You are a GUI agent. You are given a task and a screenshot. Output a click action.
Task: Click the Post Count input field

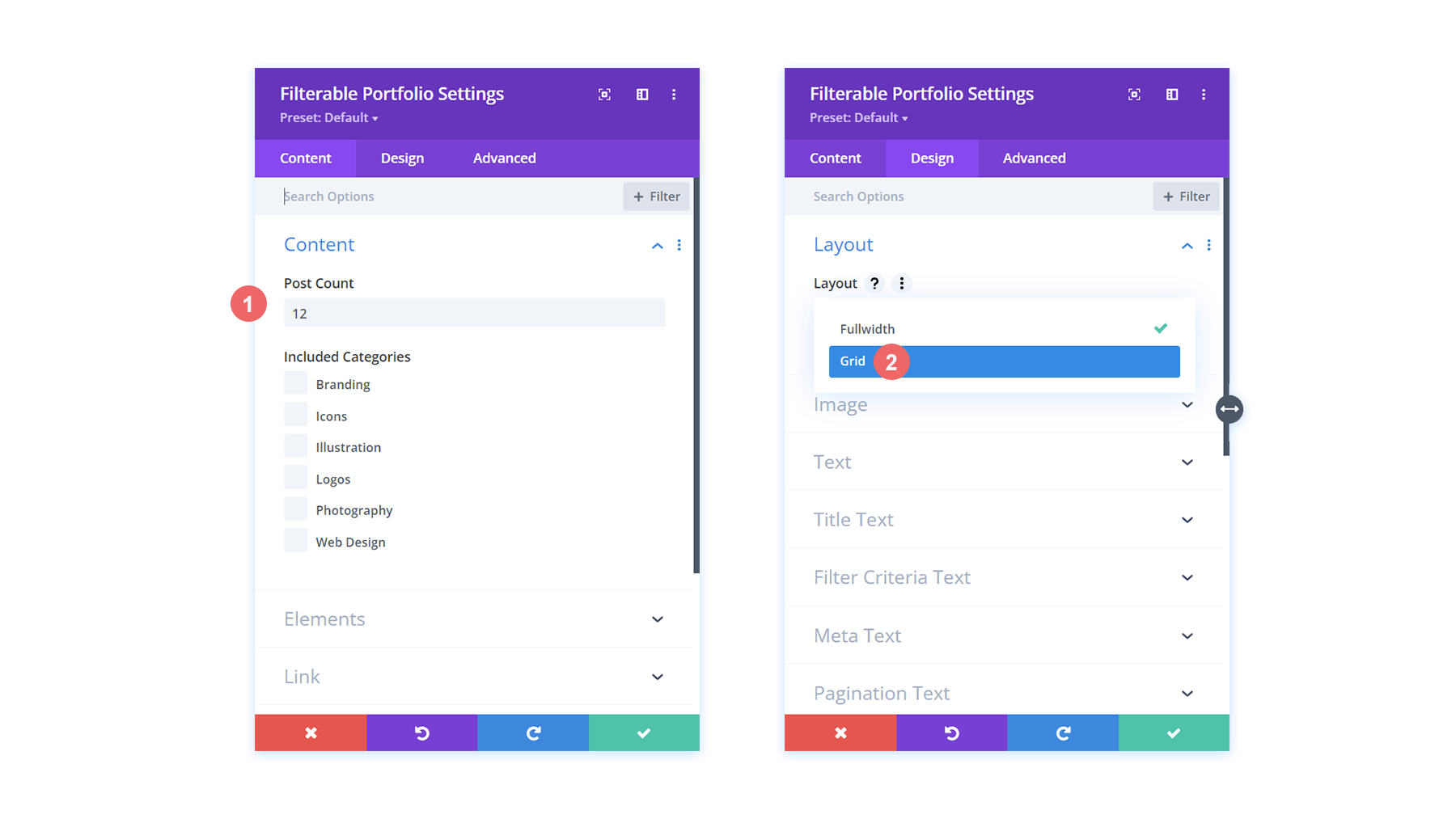474,313
